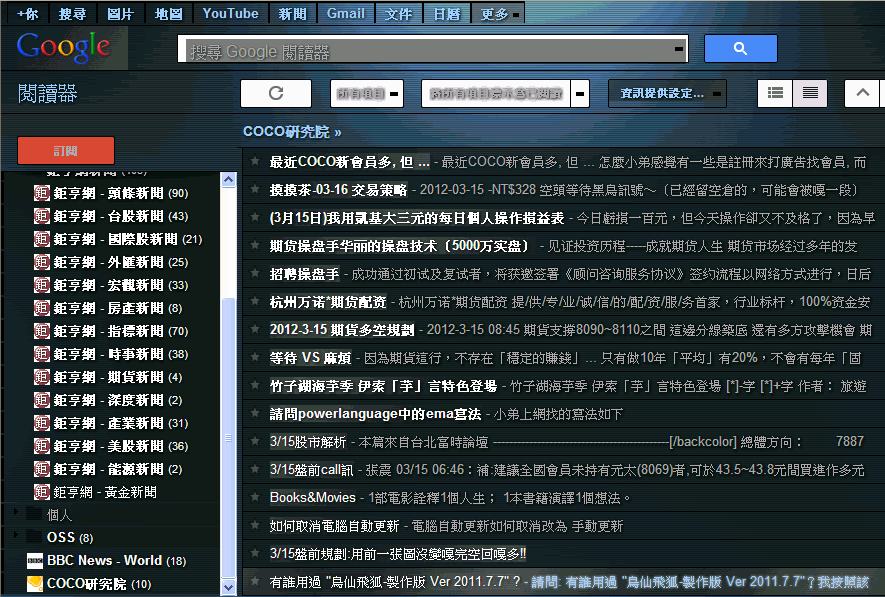Screen dimensions: 885x597
Task: Click the 鉅亨網 宏觀新聞 feed icon
Action: pyautogui.click(x=42, y=285)
